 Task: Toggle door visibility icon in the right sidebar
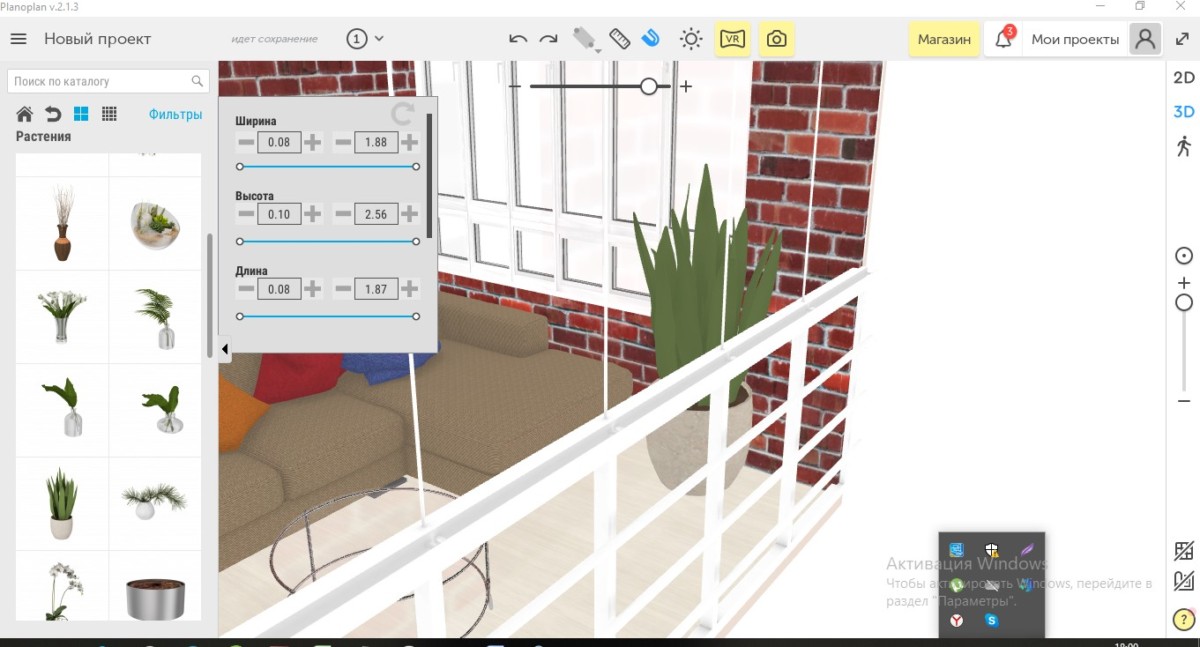click(1184, 580)
